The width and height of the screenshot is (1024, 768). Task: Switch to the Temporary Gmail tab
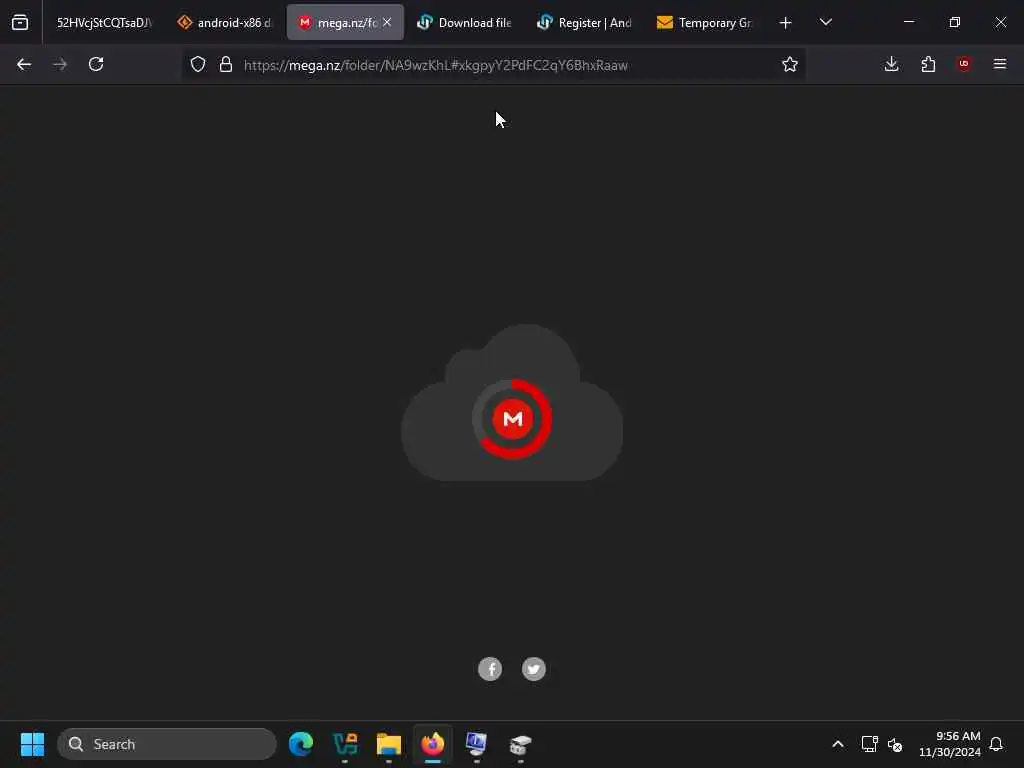point(705,22)
